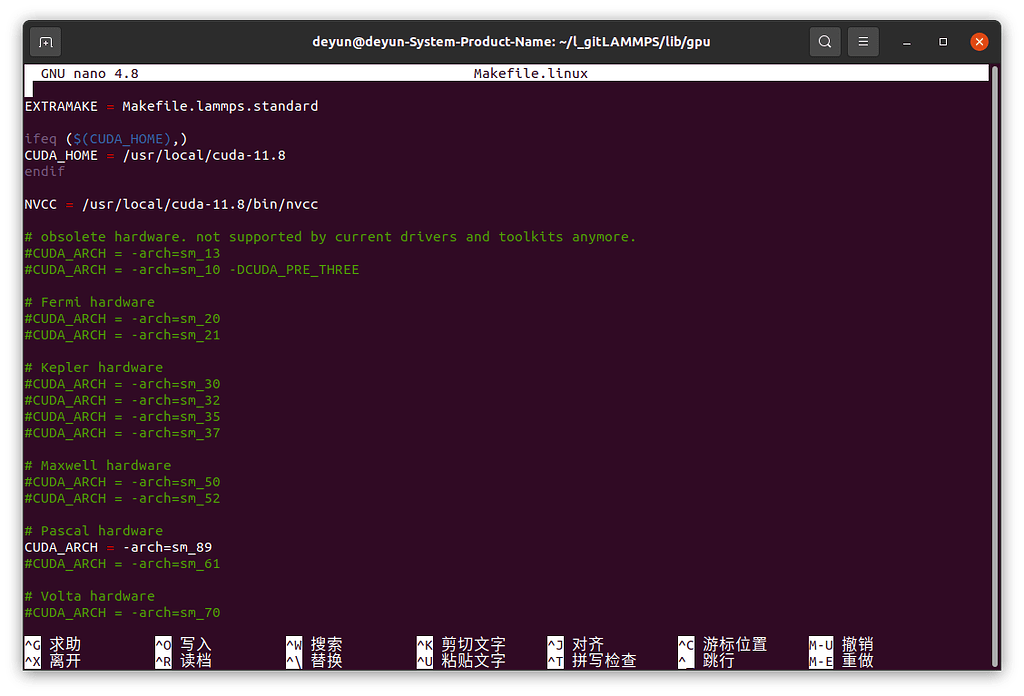Click the ^W 搜索 search shortcut
Screen dimensions: 1024x696
[314, 644]
